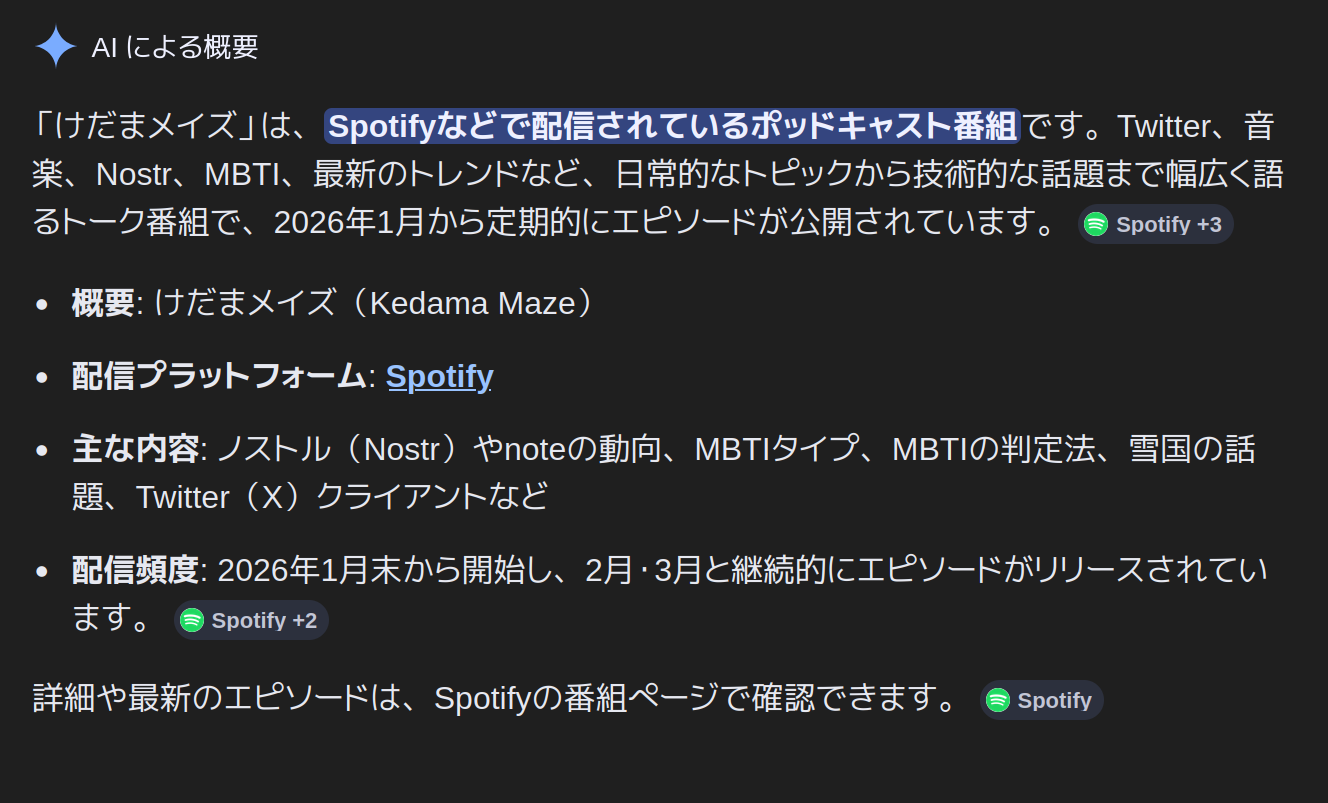Open the single Spotify source chip
The image size is (1328, 803).
[1041, 700]
